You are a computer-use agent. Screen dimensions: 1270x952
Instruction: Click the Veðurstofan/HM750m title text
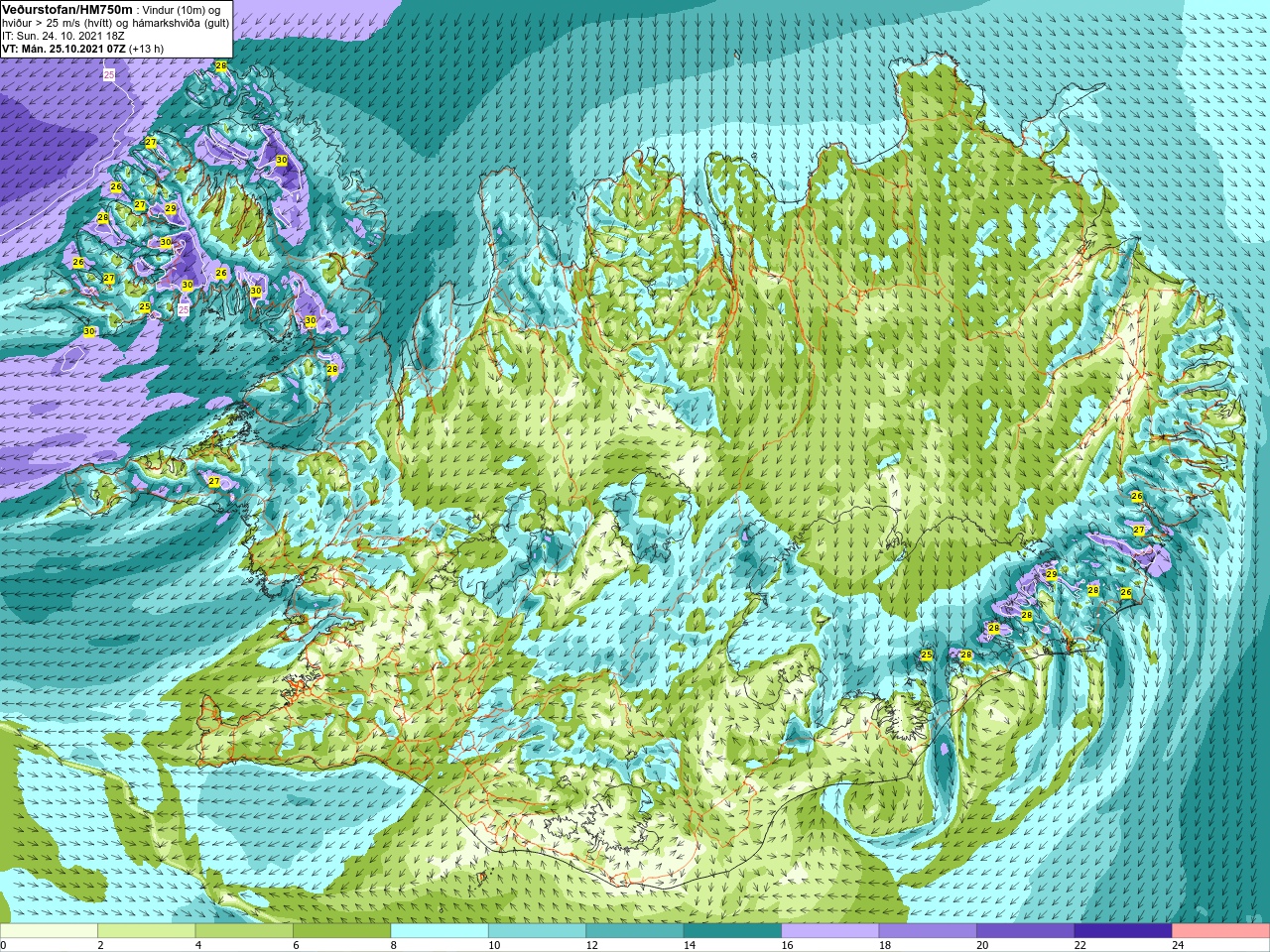tap(67, 9)
